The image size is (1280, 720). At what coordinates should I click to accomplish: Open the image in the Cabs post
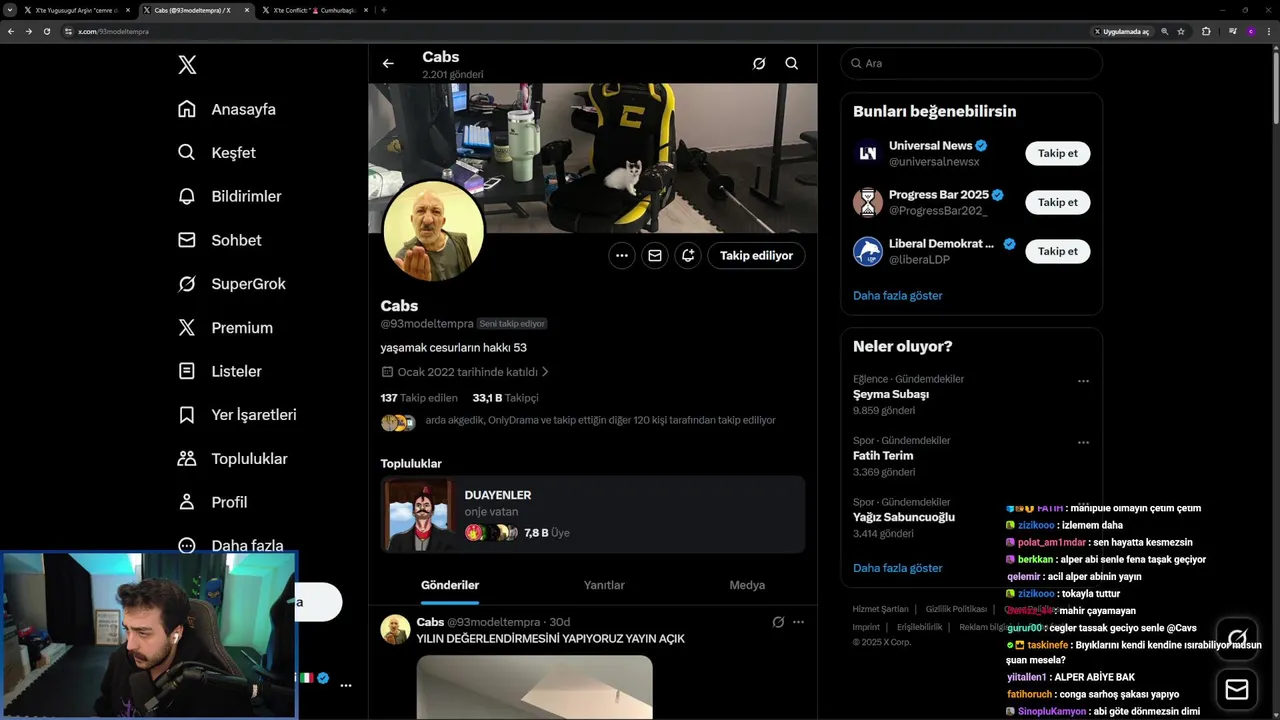534,687
